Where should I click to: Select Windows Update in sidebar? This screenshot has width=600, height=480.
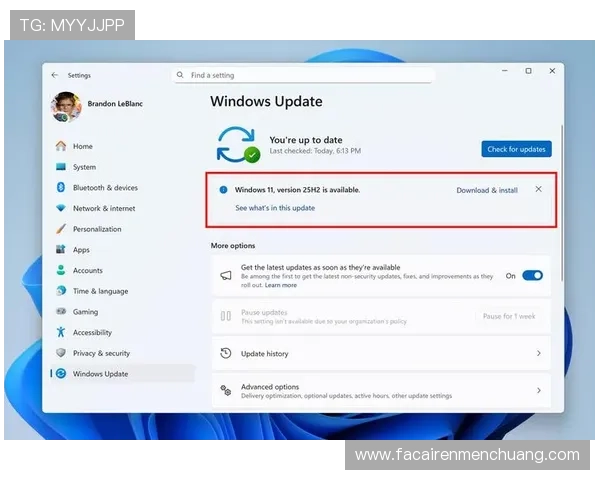122,373
